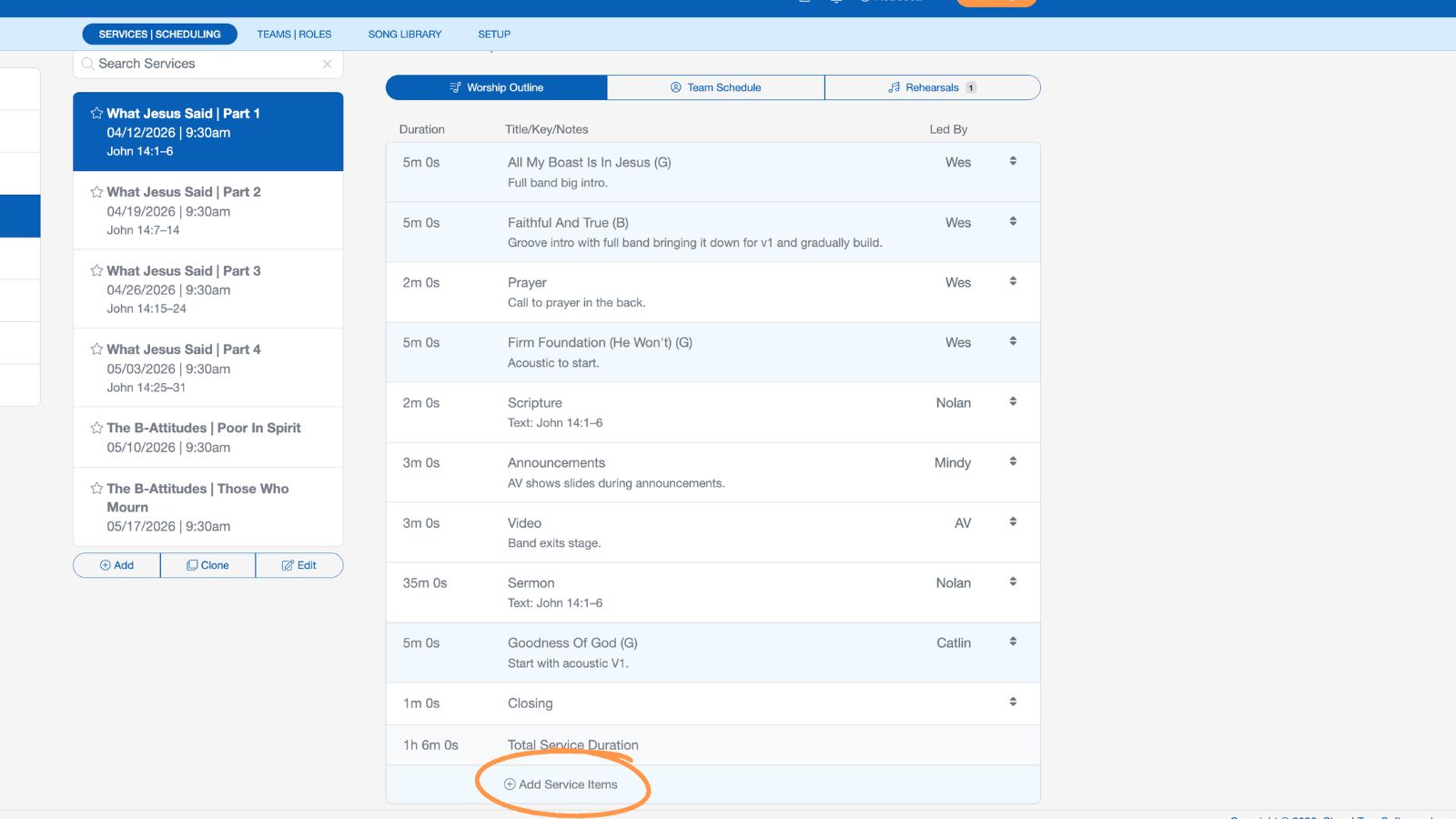Click the grid apps icon in the top bar
1456x819 pixels.
tap(804, 4)
